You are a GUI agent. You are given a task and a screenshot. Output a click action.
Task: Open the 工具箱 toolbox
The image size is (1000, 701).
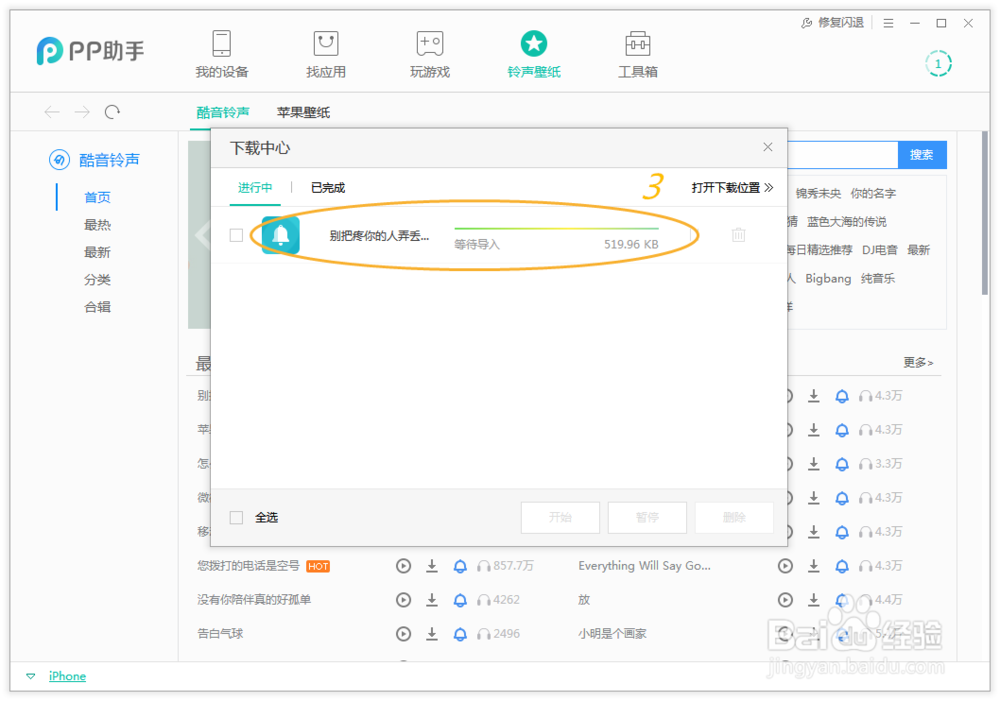click(x=638, y=54)
